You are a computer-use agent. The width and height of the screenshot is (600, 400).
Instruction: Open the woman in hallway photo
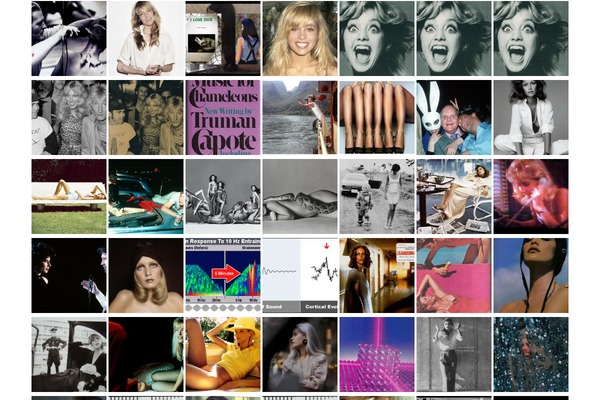pos(377,276)
